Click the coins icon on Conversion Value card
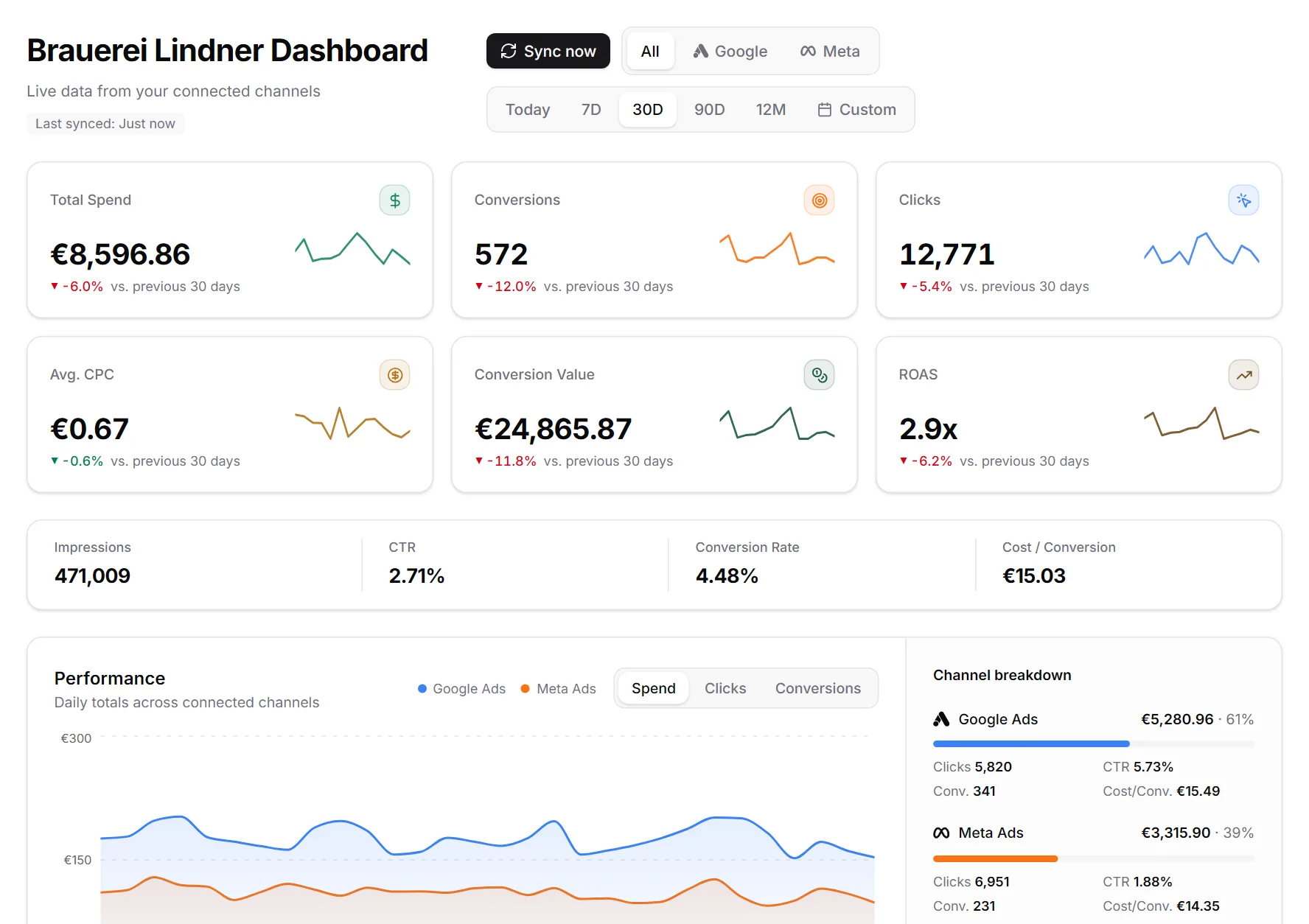The height and width of the screenshot is (924, 1309). [819, 375]
